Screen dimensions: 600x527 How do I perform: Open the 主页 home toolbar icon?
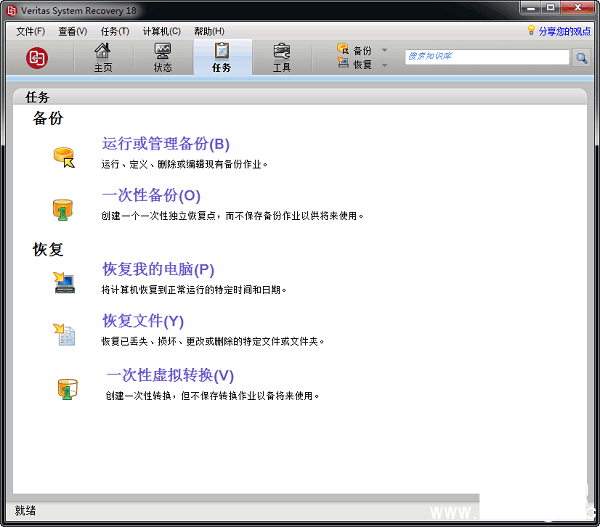tap(102, 58)
